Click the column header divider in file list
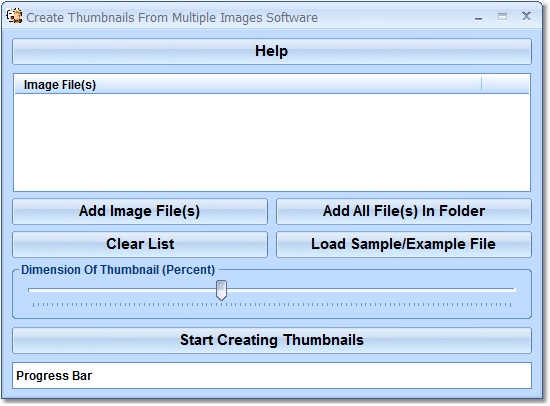 [x=482, y=85]
